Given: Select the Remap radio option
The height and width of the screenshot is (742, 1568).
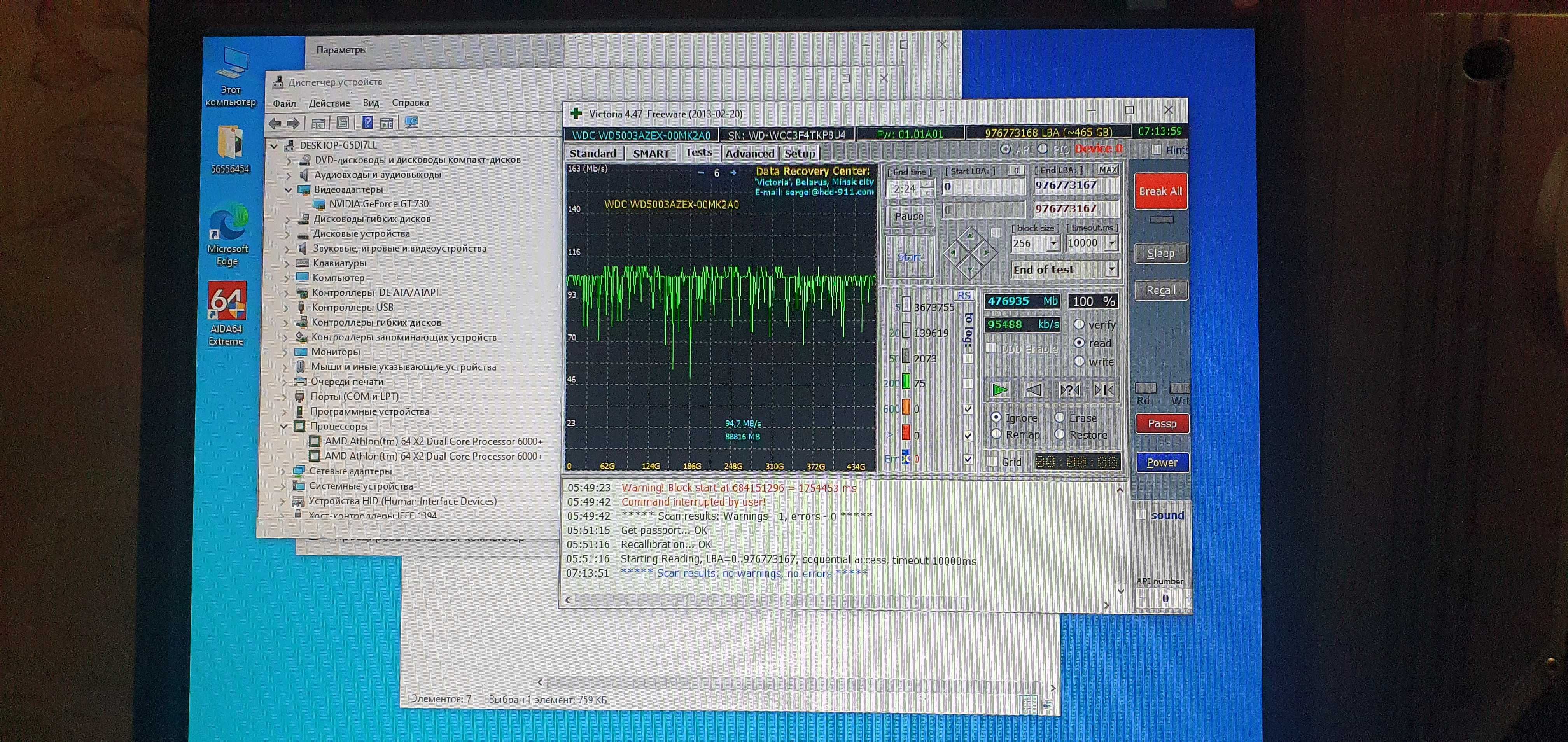Looking at the screenshot, I should [x=996, y=434].
